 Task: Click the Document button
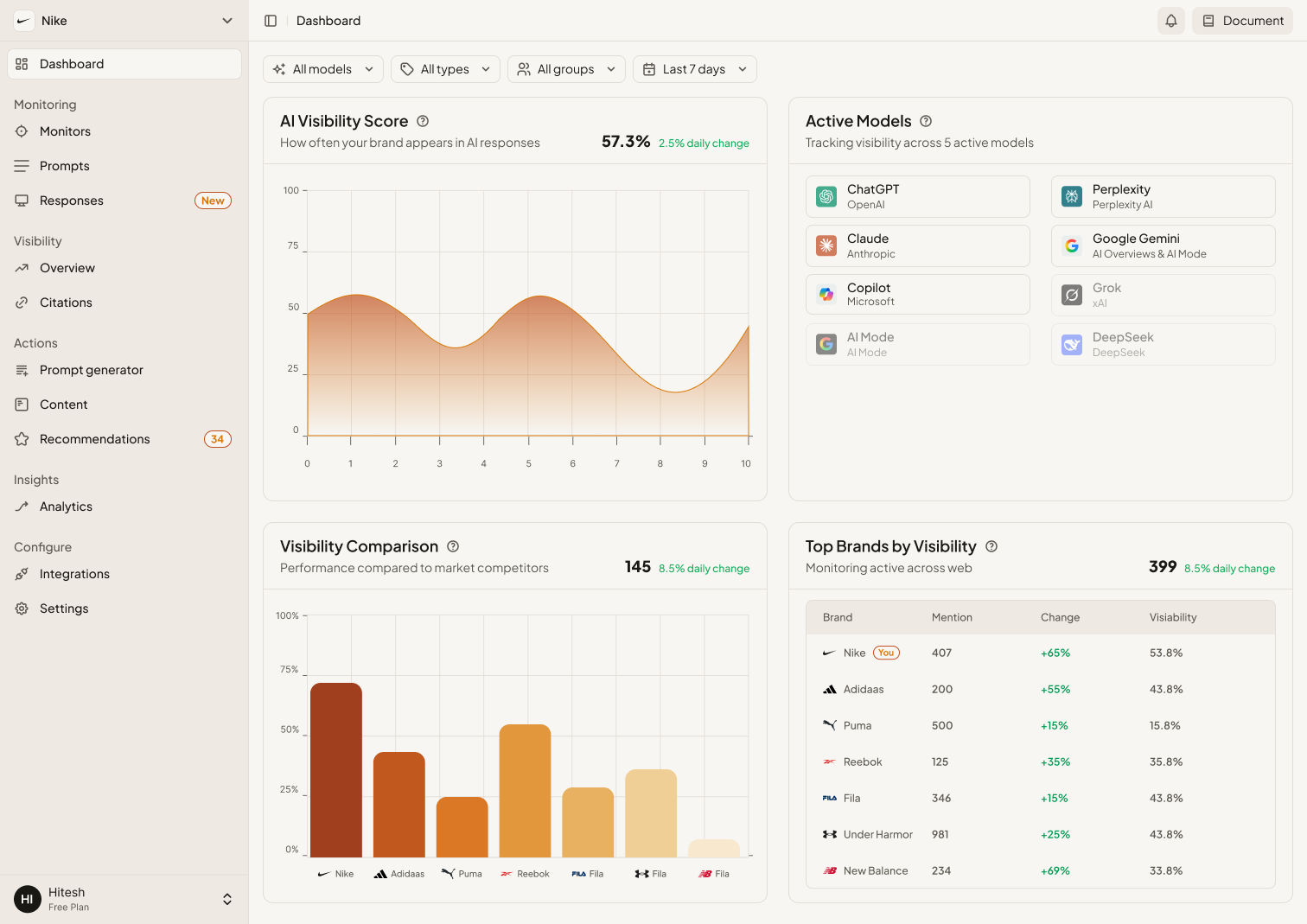coord(1242,21)
